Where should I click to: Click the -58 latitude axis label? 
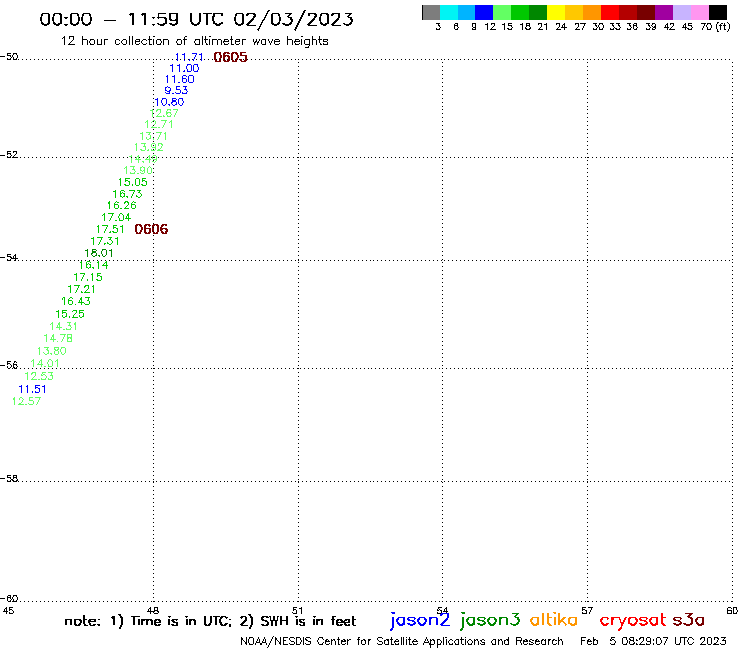pos(9,479)
